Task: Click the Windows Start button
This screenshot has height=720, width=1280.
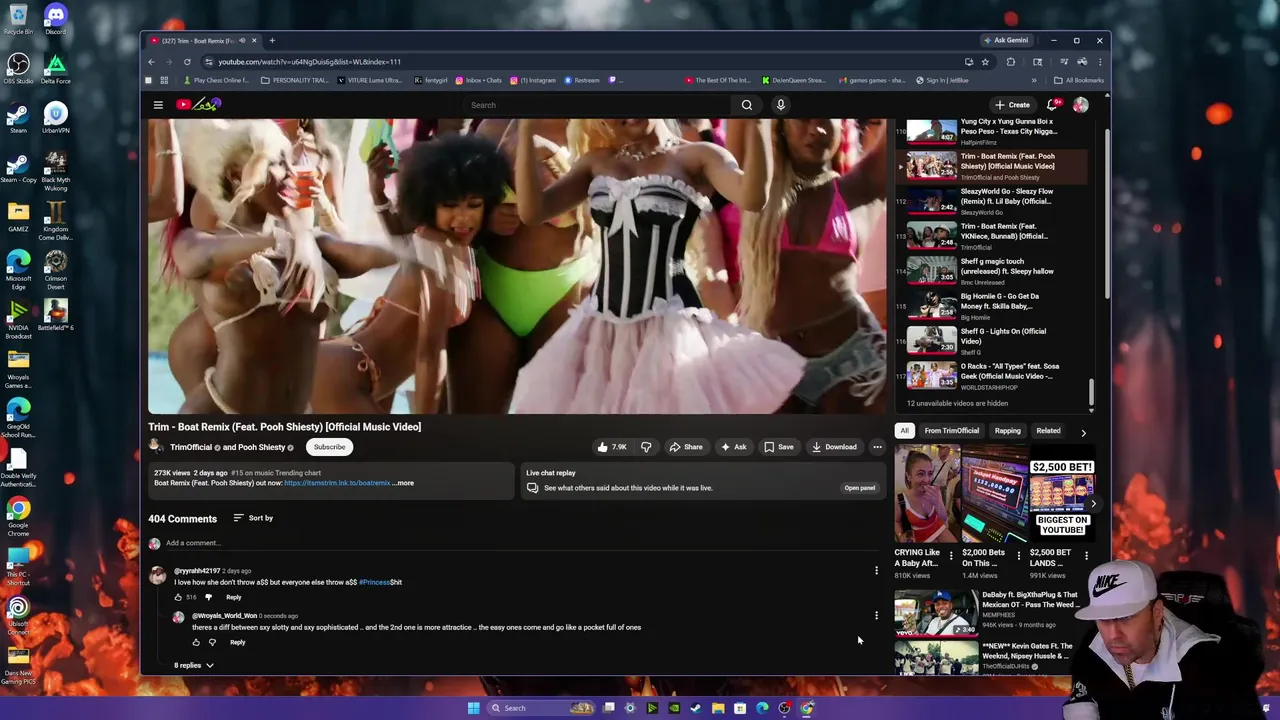Action: (473, 708)
